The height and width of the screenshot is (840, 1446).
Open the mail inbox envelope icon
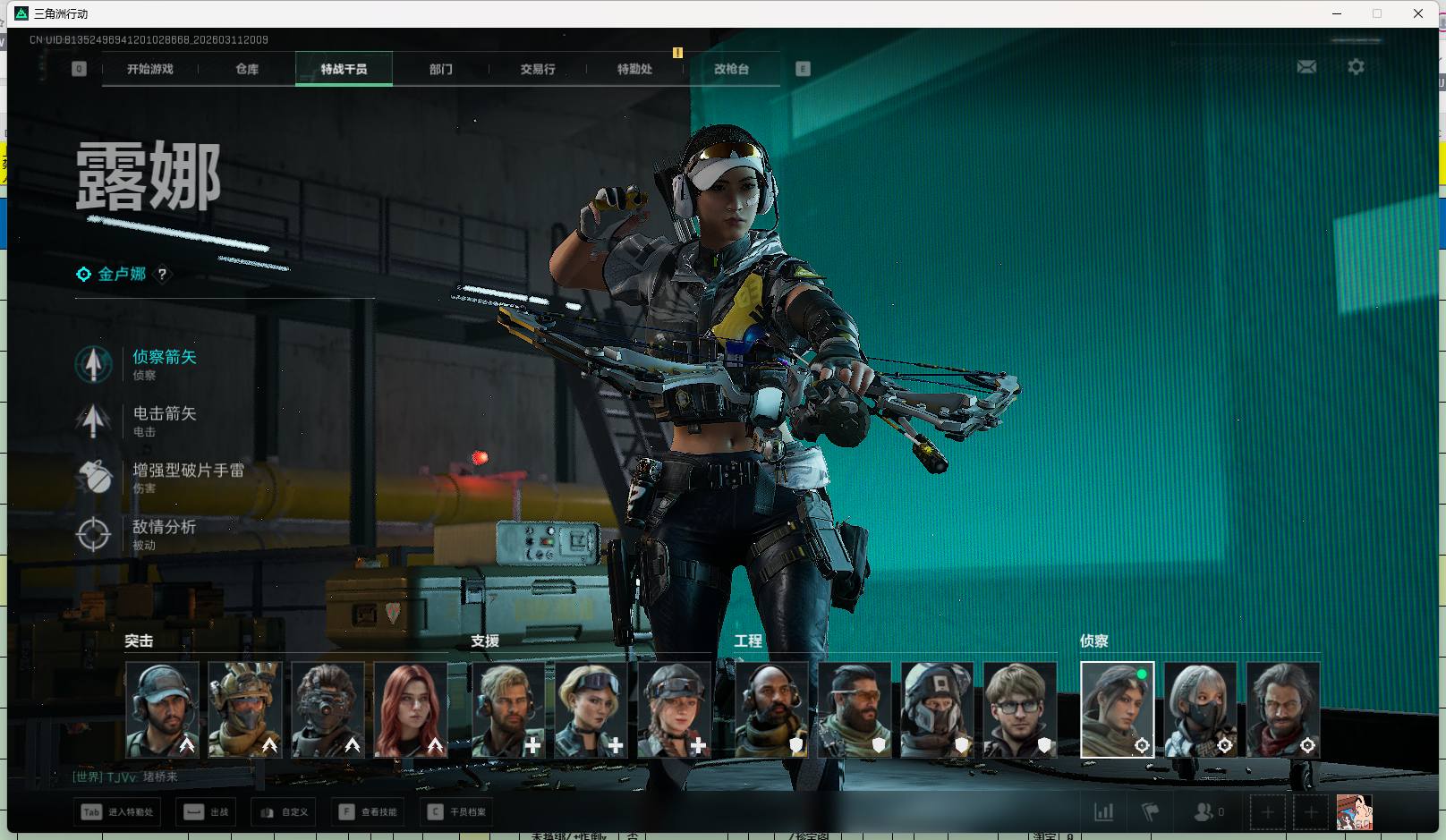click(x=1306, y=67)
